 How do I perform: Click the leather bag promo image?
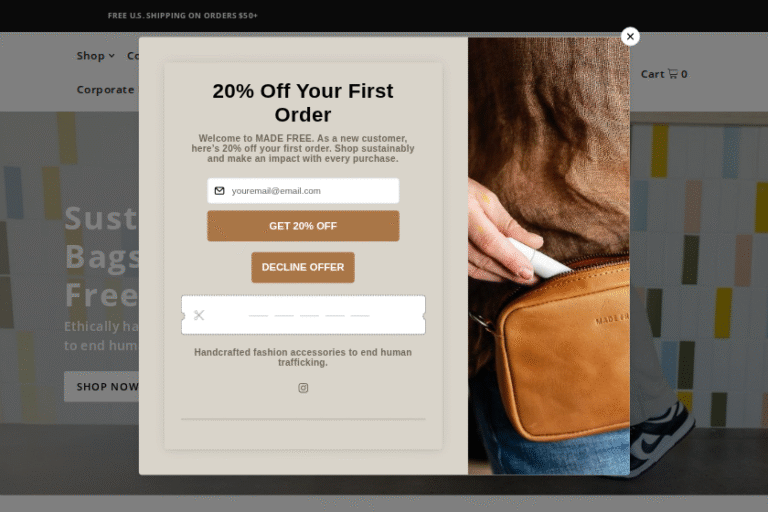(x=549, y=256)
